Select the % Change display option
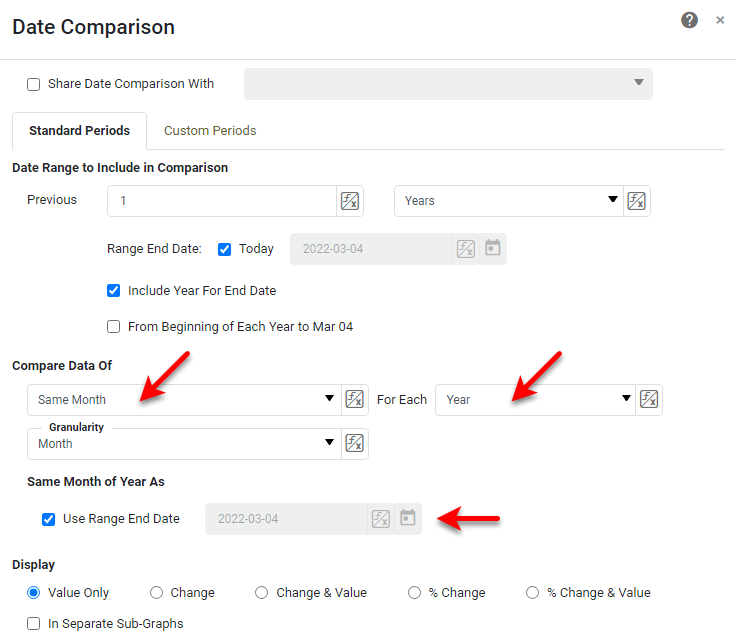The width and height of the screenshot is (736, 643). [414, 593]
